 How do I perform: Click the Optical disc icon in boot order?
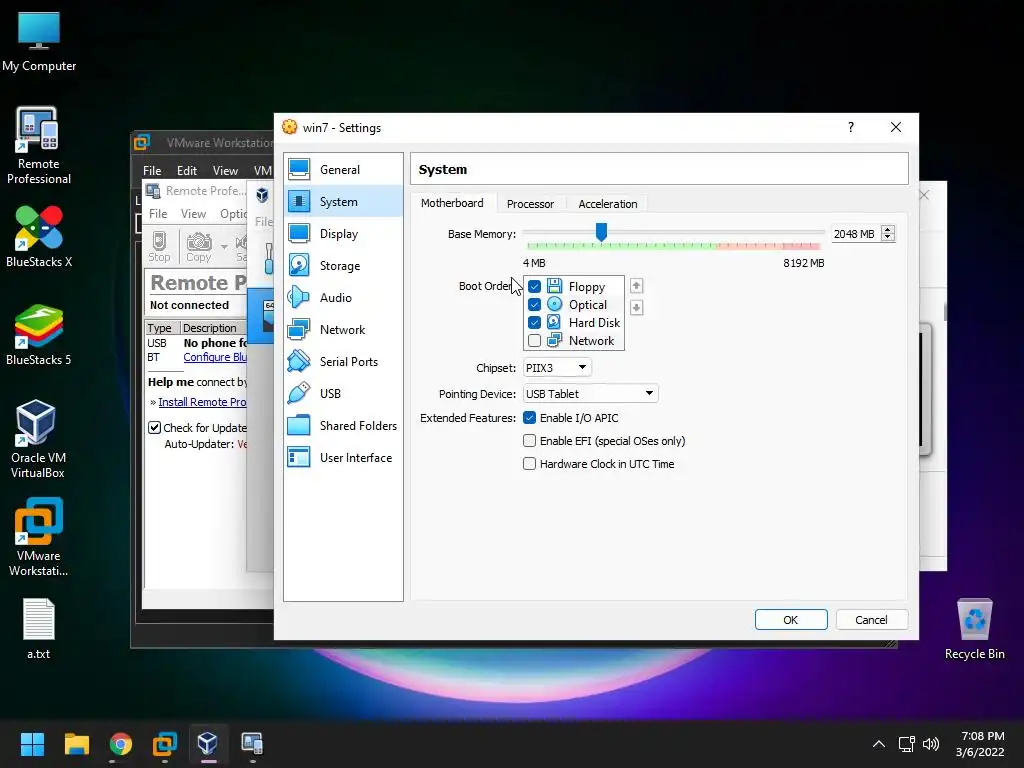[x=554, y=304]
